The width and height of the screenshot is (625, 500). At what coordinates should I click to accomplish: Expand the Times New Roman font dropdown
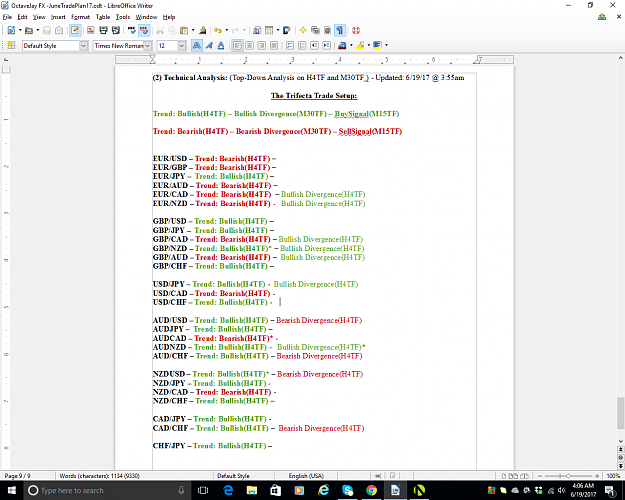147,46
